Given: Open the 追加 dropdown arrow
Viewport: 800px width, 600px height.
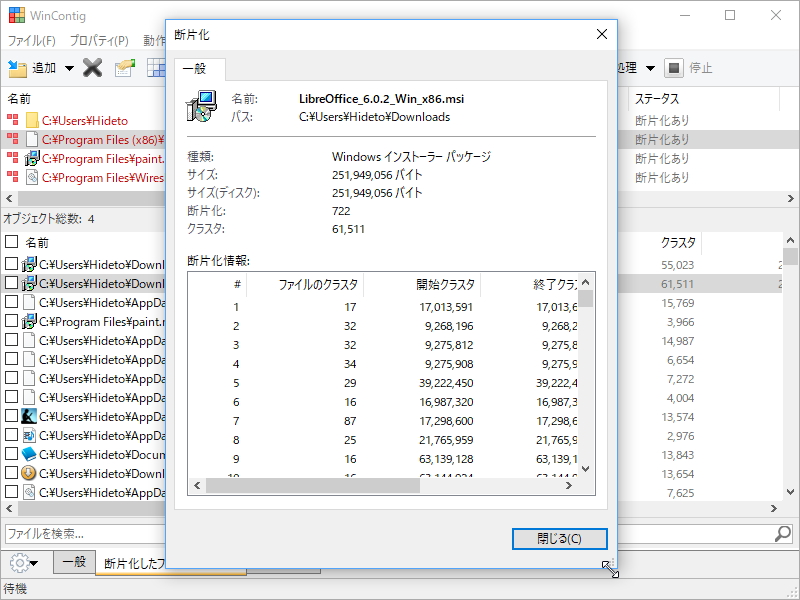Looking at the screenshot, I should 69,68.
